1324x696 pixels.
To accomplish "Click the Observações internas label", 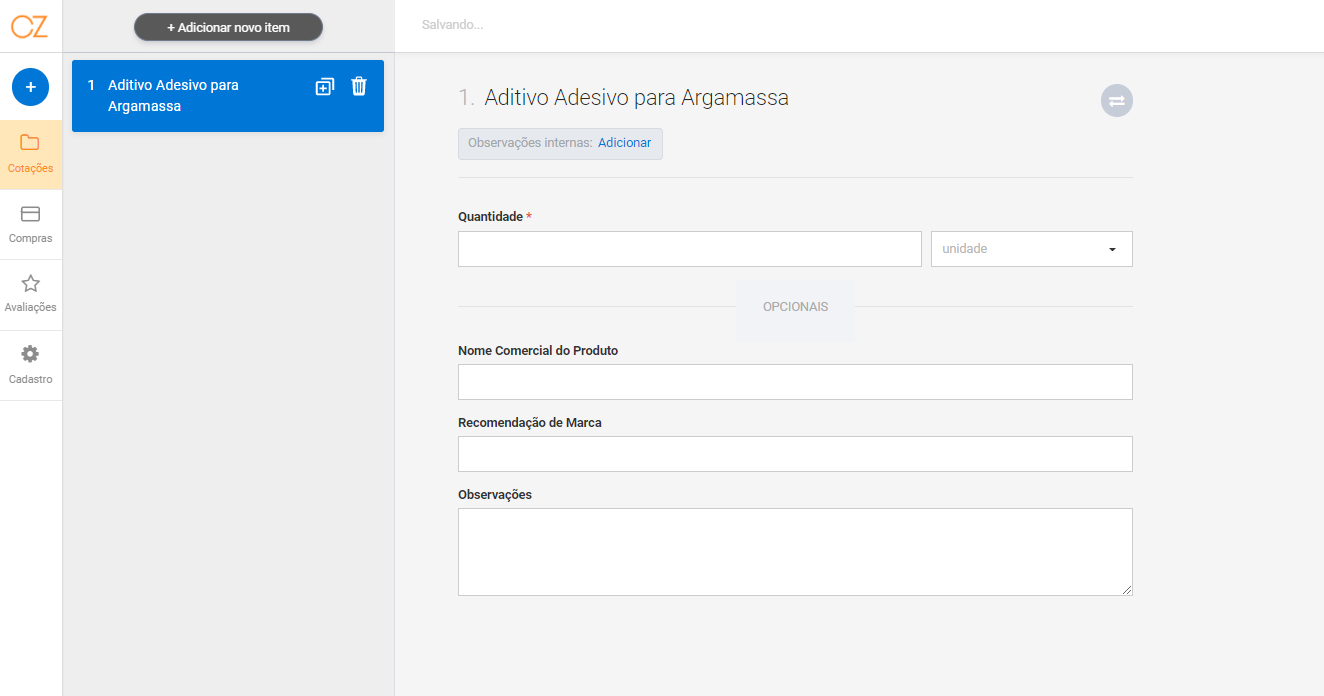I will click(530, 143).
